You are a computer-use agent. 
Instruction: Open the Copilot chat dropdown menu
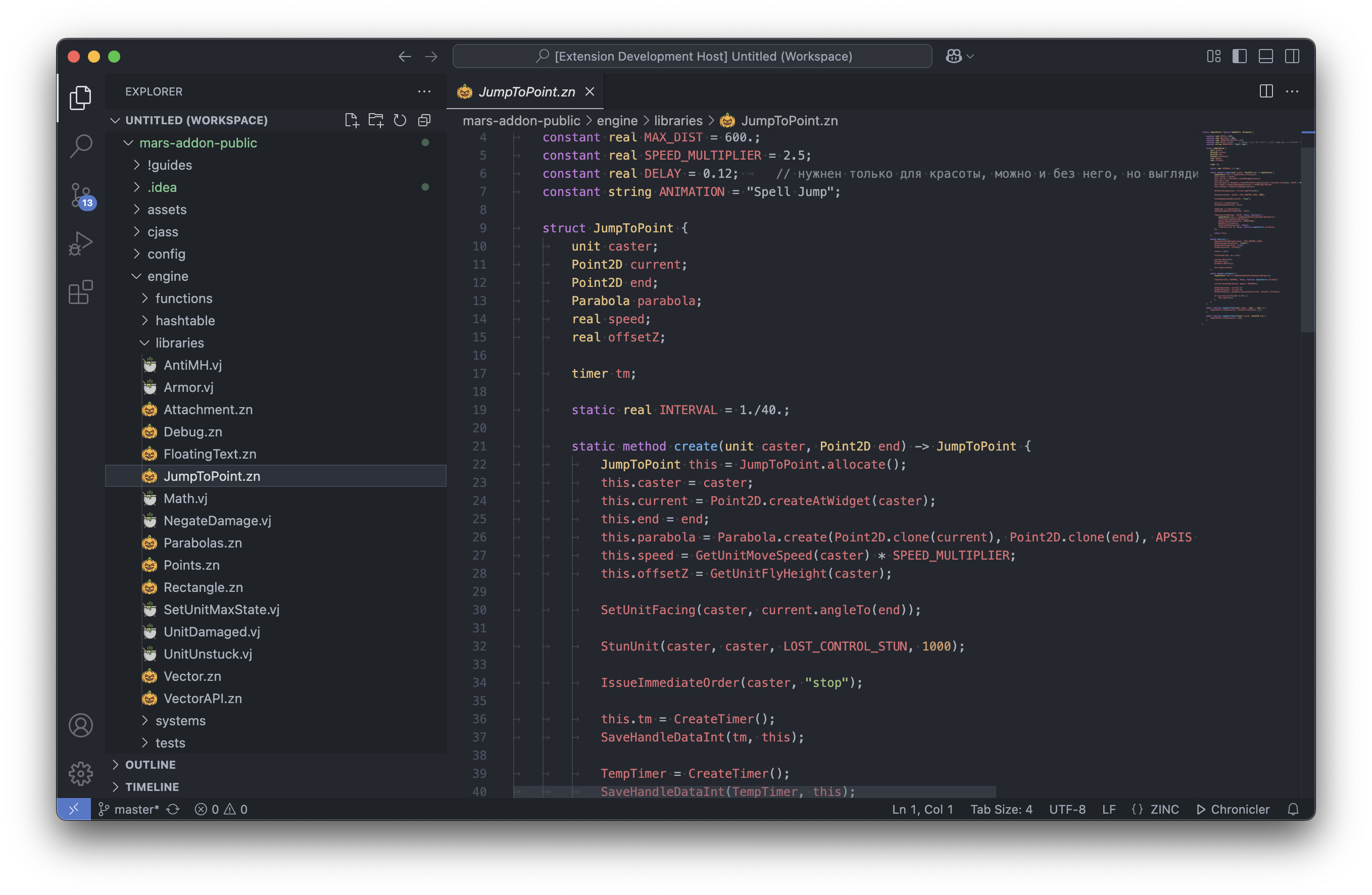[970, 57]
